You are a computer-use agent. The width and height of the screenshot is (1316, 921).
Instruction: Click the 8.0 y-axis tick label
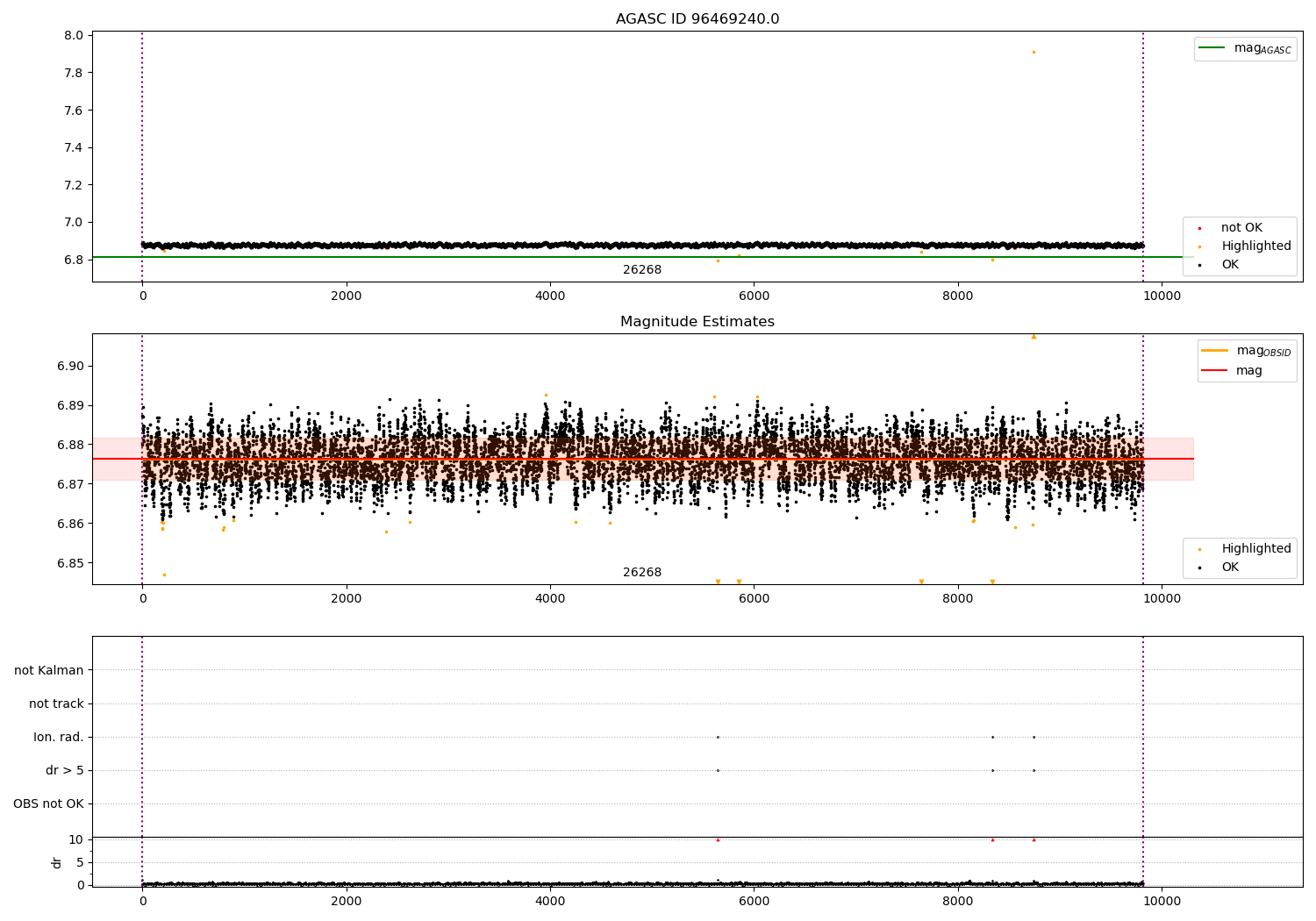tap(74, 36)
